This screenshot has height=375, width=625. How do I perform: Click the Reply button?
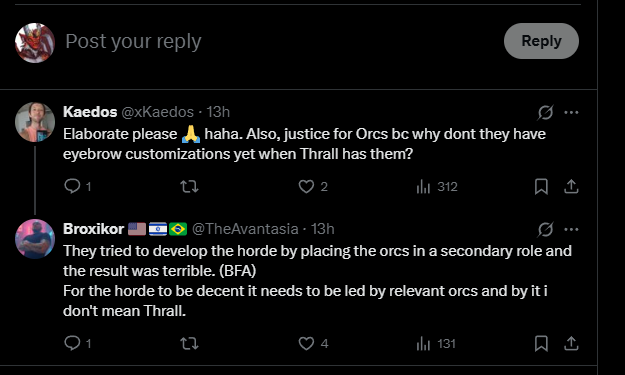[541, 41]
